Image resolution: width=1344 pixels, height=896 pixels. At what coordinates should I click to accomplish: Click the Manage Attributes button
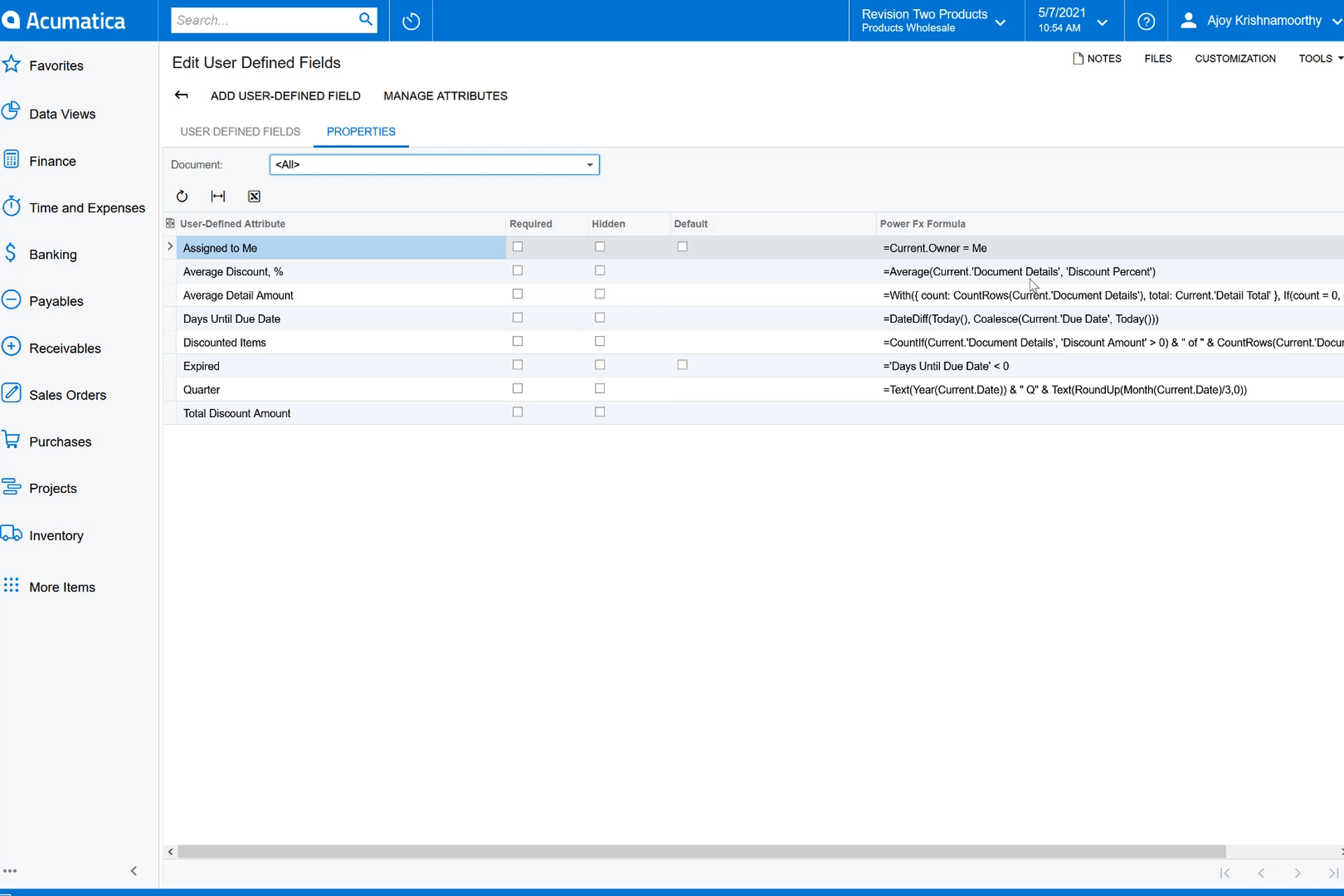tap(445, 96)
